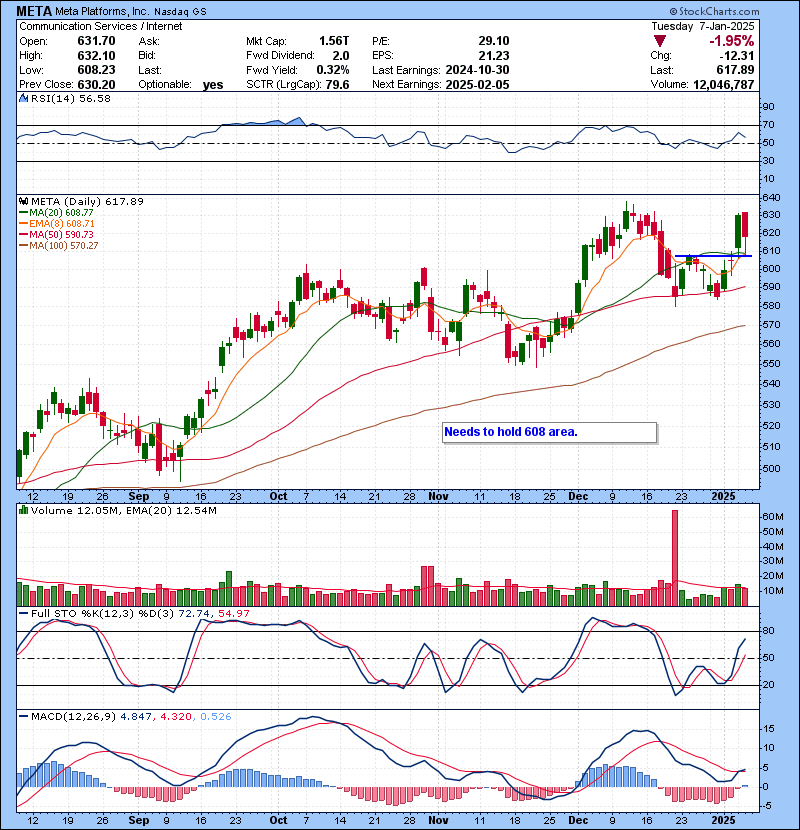Click the red down-triangle change indicator
The width and height of the screenshot is (800, 830).
point(659,41)
